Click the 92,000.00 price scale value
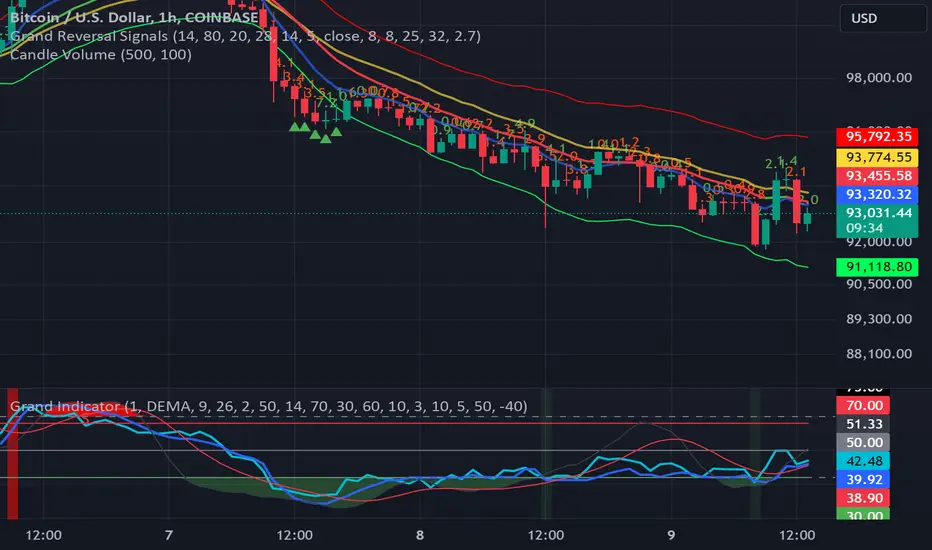 (x=879, y=242)
